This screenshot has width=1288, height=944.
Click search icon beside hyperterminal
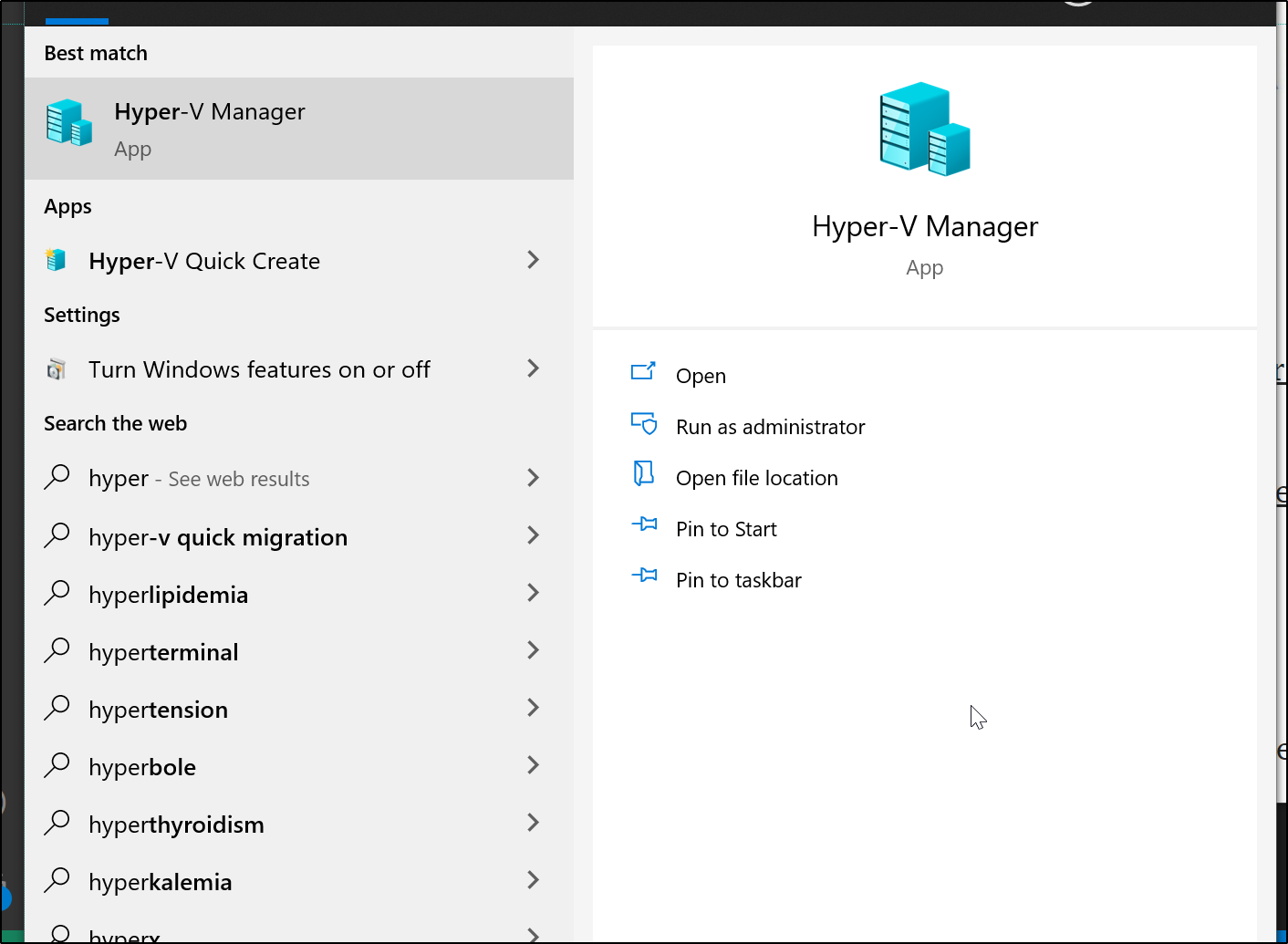click(x=57, y=649)
